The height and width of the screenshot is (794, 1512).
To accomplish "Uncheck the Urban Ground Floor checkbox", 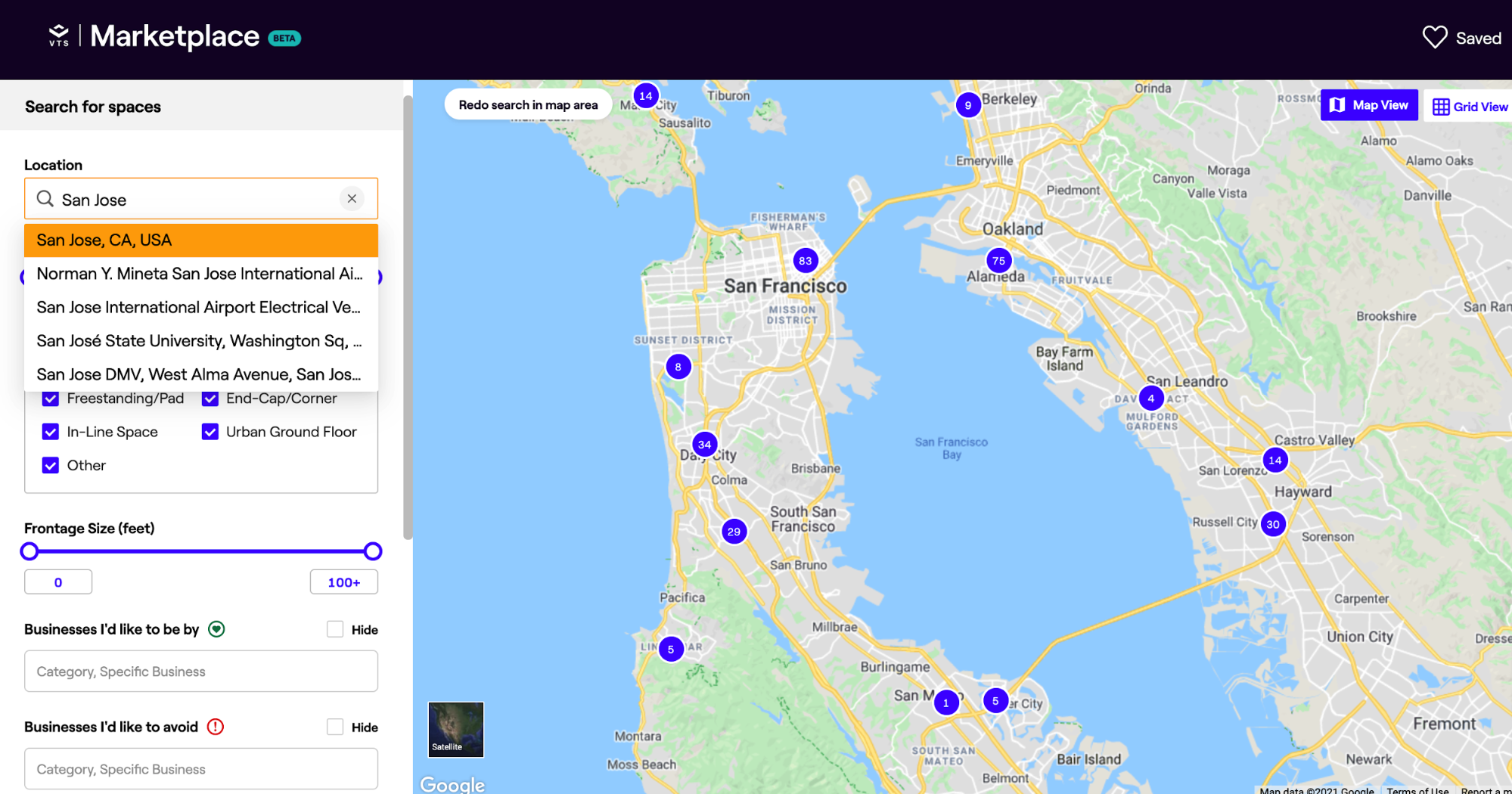I will pyautogui.click(x=210, y=432).
